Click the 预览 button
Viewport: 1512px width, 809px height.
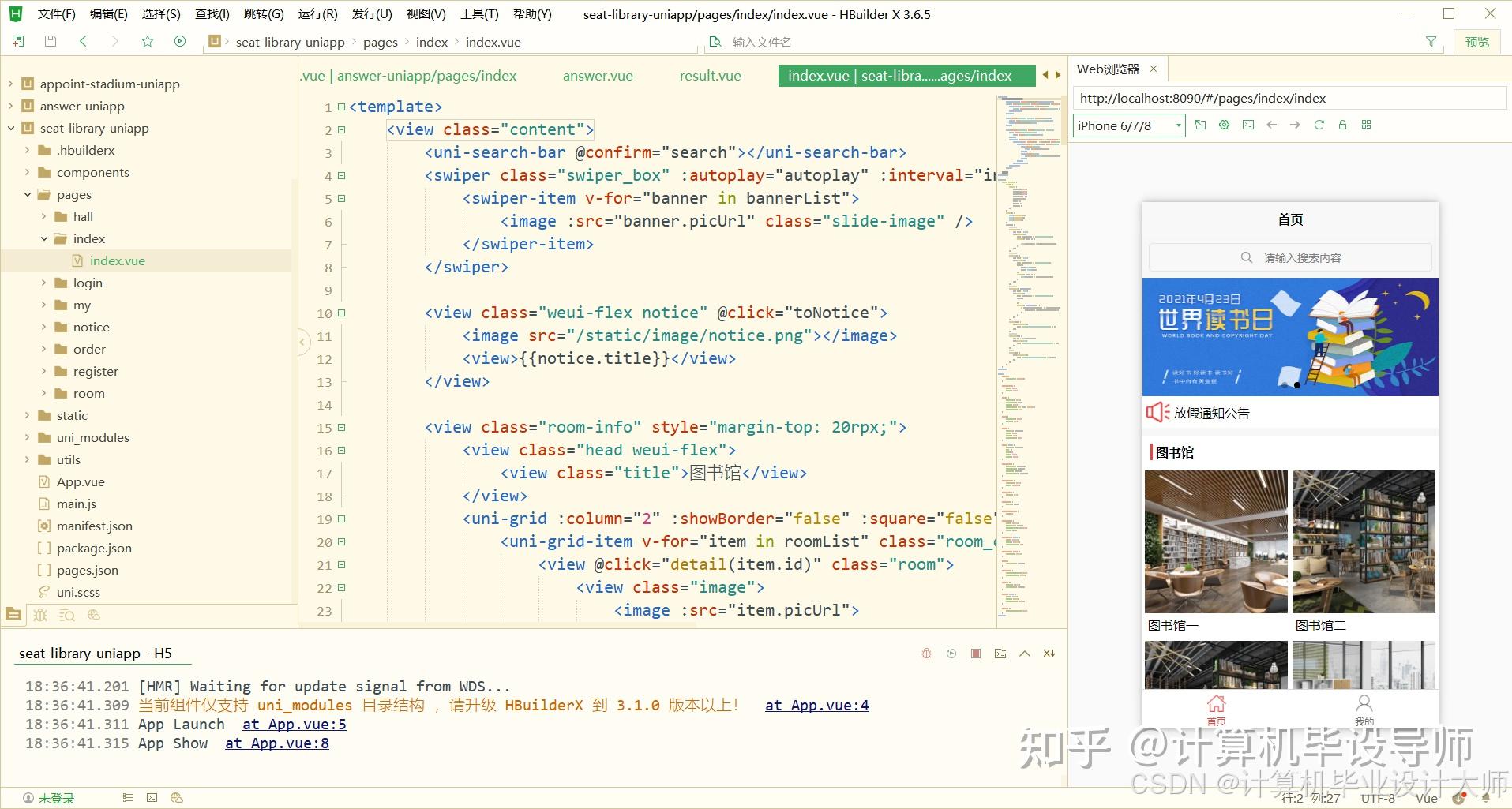click(x=1477, y=41)
